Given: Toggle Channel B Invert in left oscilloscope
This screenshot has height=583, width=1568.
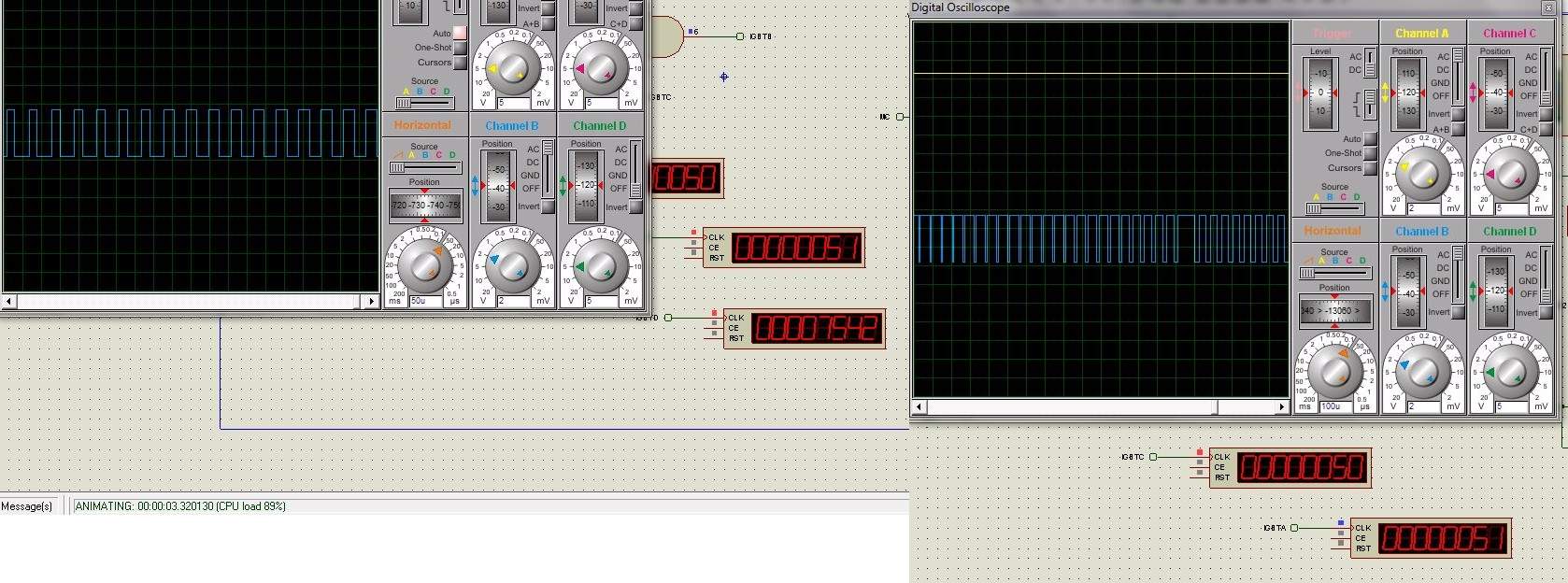Looking at the screenshot, I should [549, 206].
